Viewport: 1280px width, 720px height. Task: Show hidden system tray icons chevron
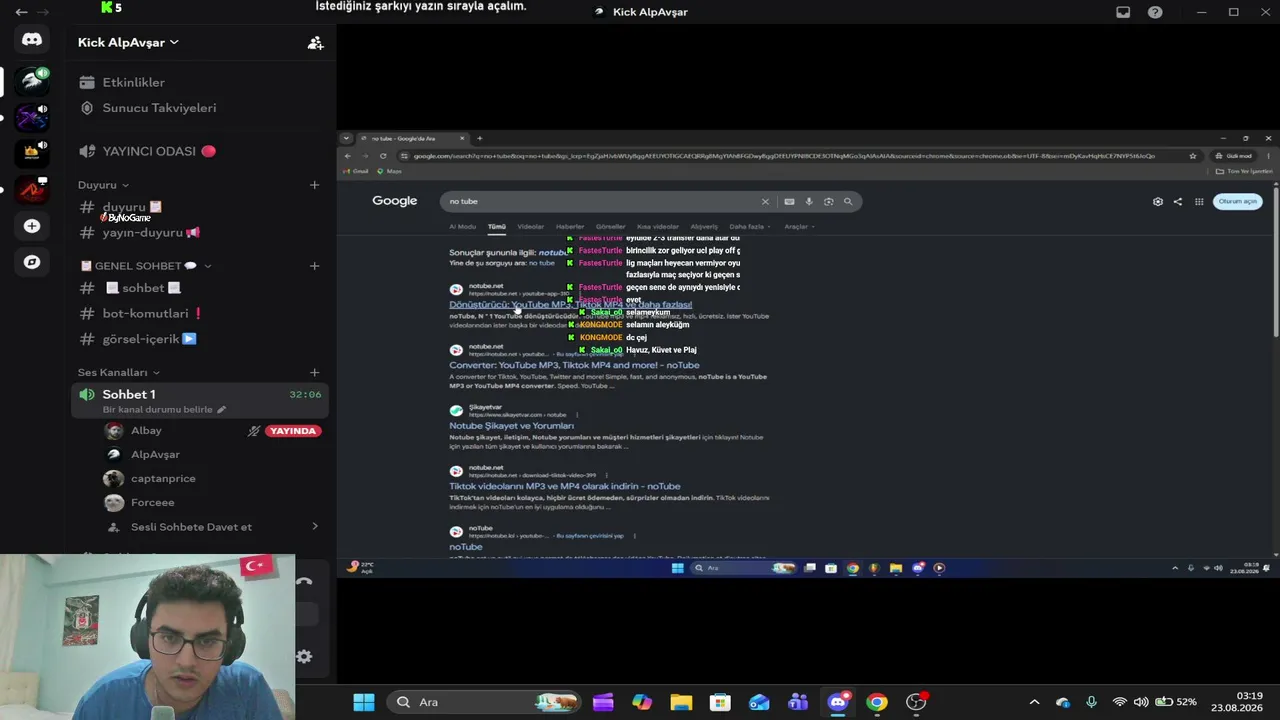coord(1034,702)
